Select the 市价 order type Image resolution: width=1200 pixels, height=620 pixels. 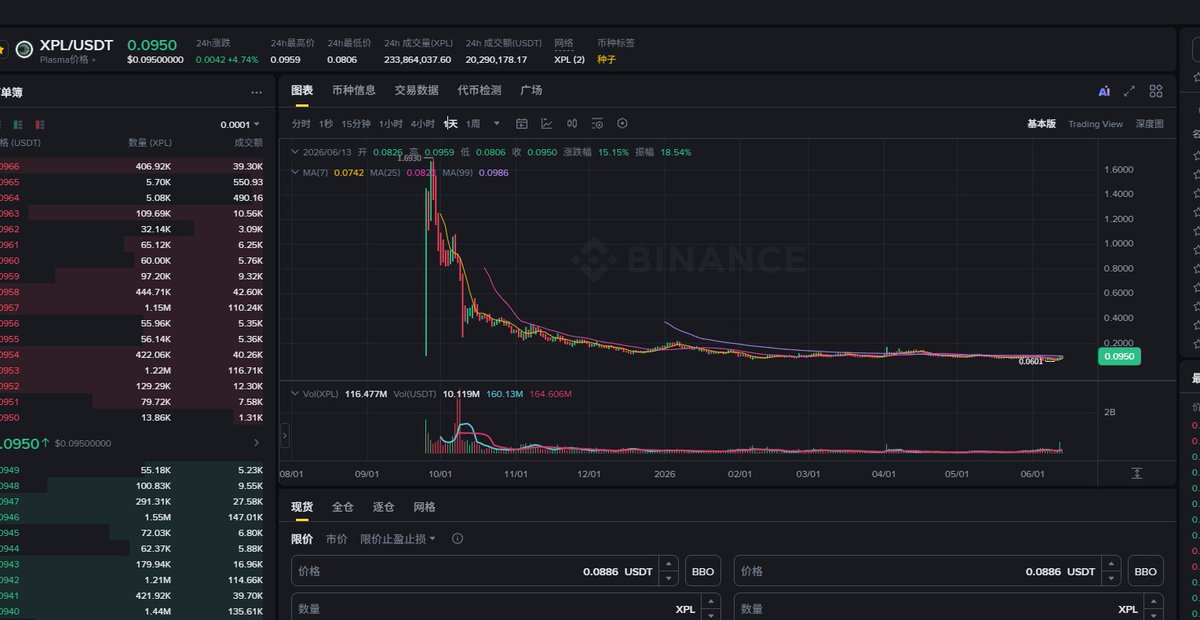pyautogui.click(x=337, y=539)
